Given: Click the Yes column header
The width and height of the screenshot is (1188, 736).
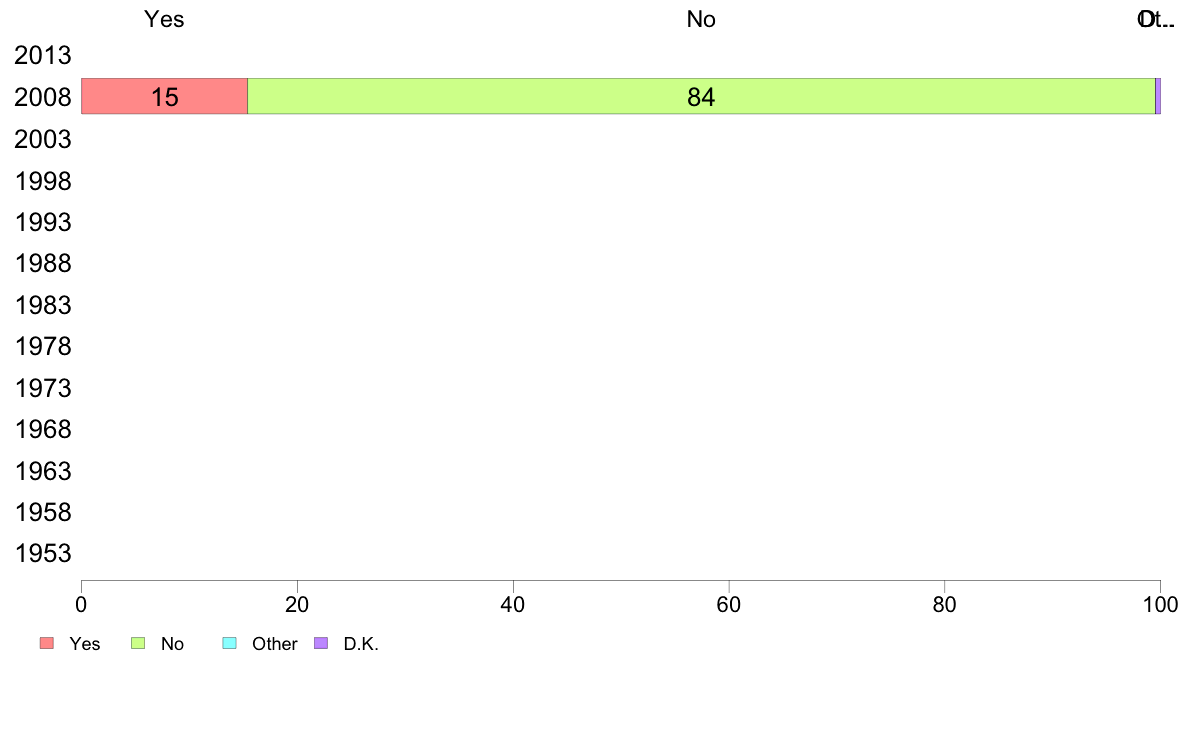Looking at the screenshot, I should click(164, 19).
